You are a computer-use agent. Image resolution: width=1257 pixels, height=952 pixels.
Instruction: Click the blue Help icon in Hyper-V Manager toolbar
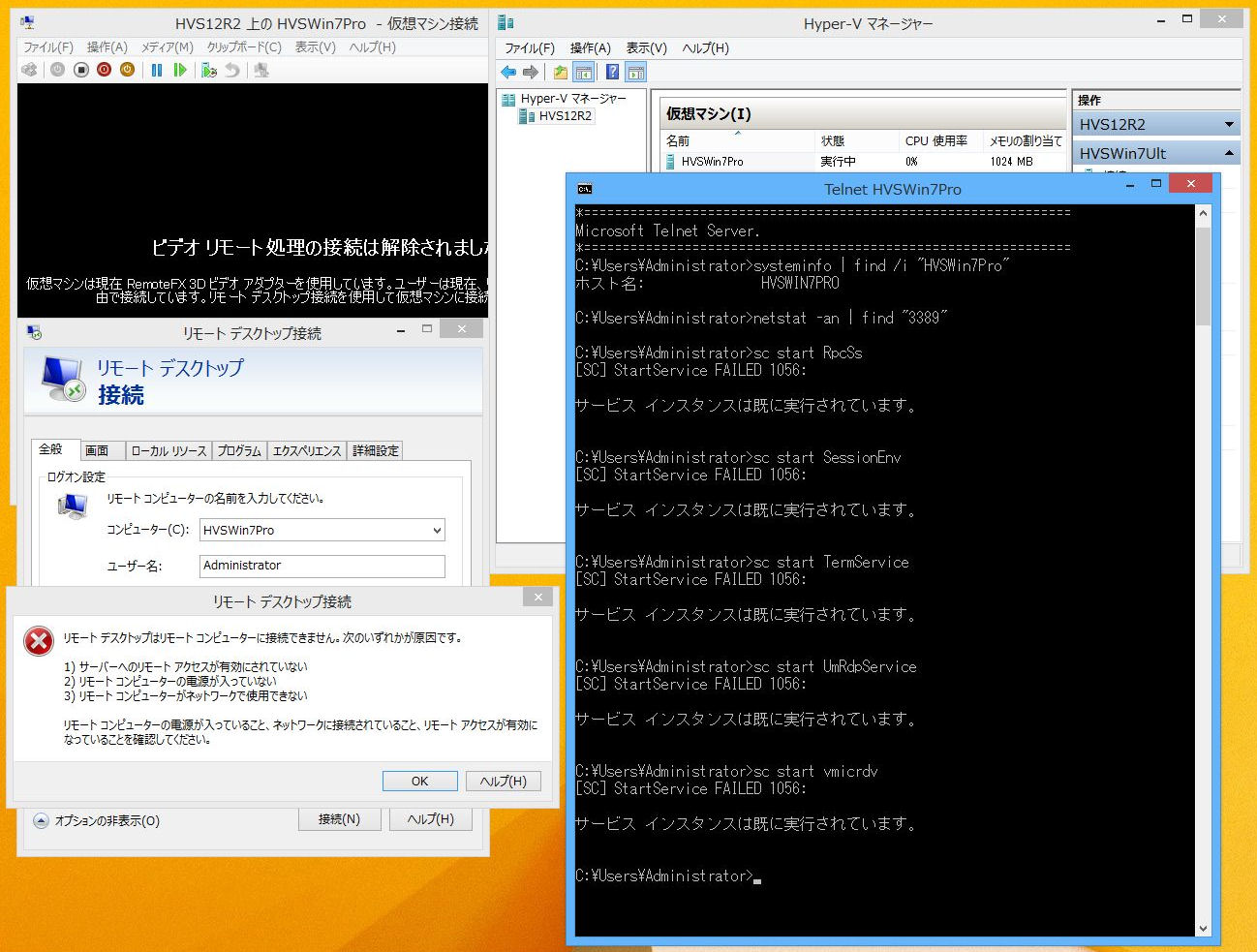pyautogui.click(x=612, y=72)
